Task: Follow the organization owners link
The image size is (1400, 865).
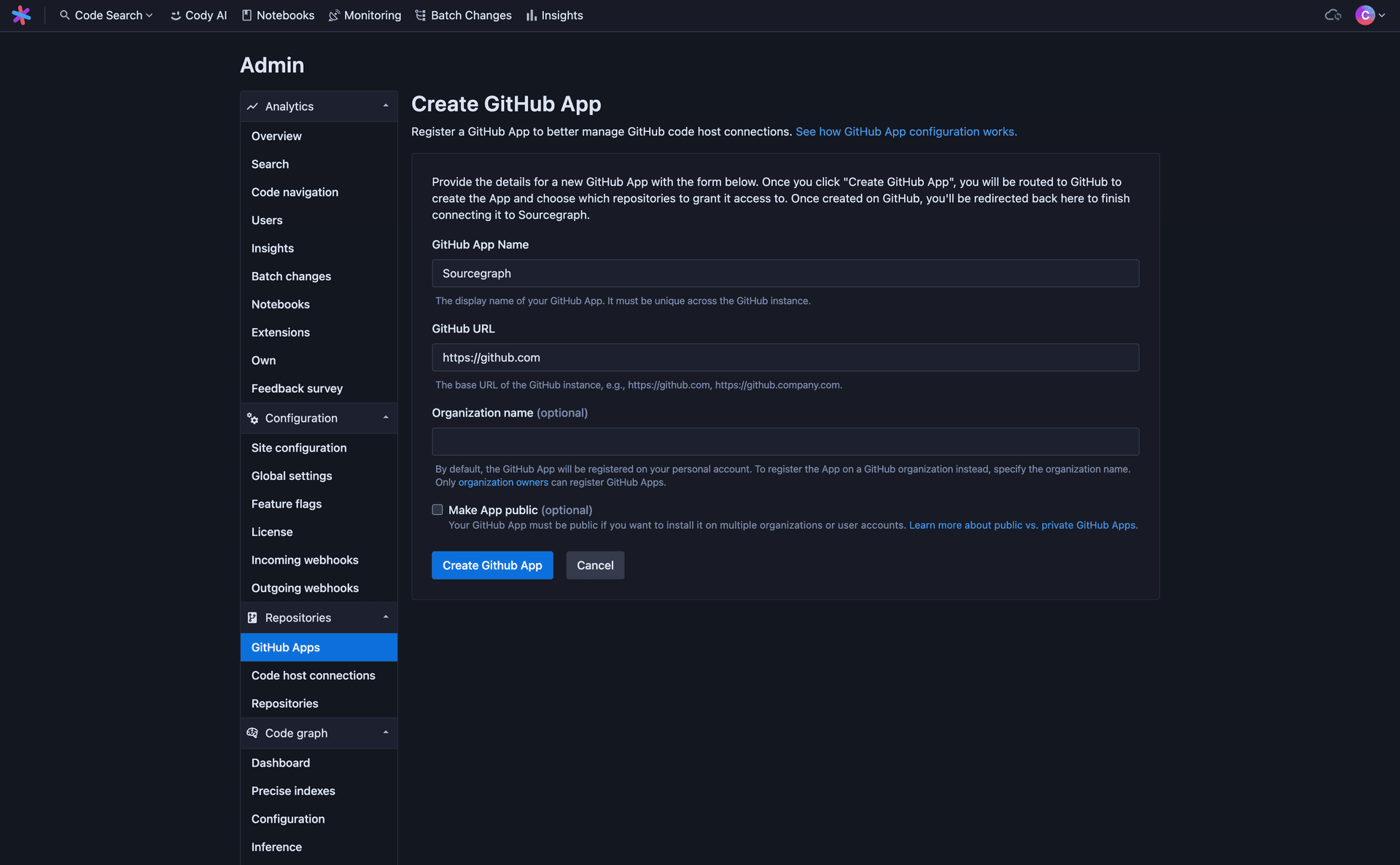Action: [503, 483]
